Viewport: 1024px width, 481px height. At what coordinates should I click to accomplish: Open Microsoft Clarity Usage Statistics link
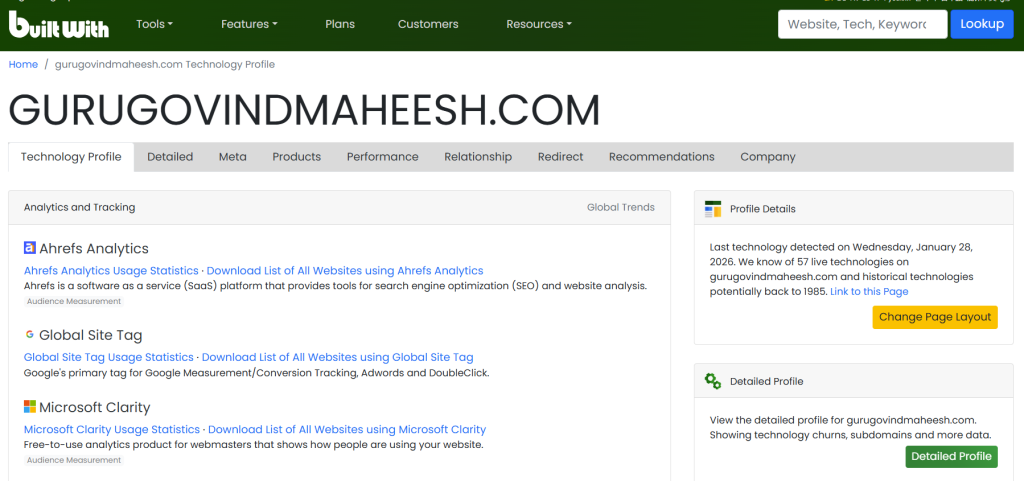(112, 429)
